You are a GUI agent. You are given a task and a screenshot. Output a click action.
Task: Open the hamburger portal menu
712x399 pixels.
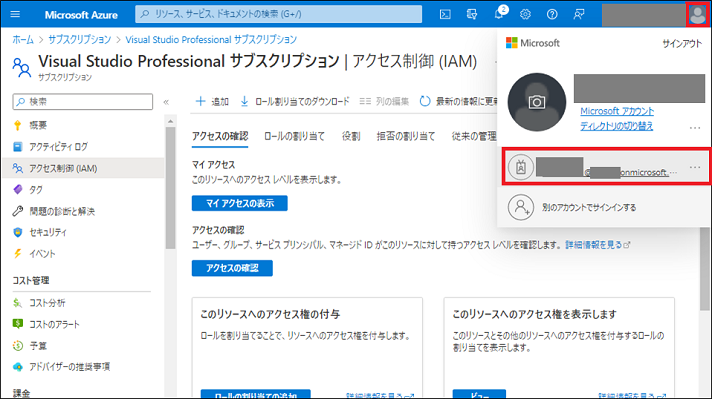click(15, 14)
